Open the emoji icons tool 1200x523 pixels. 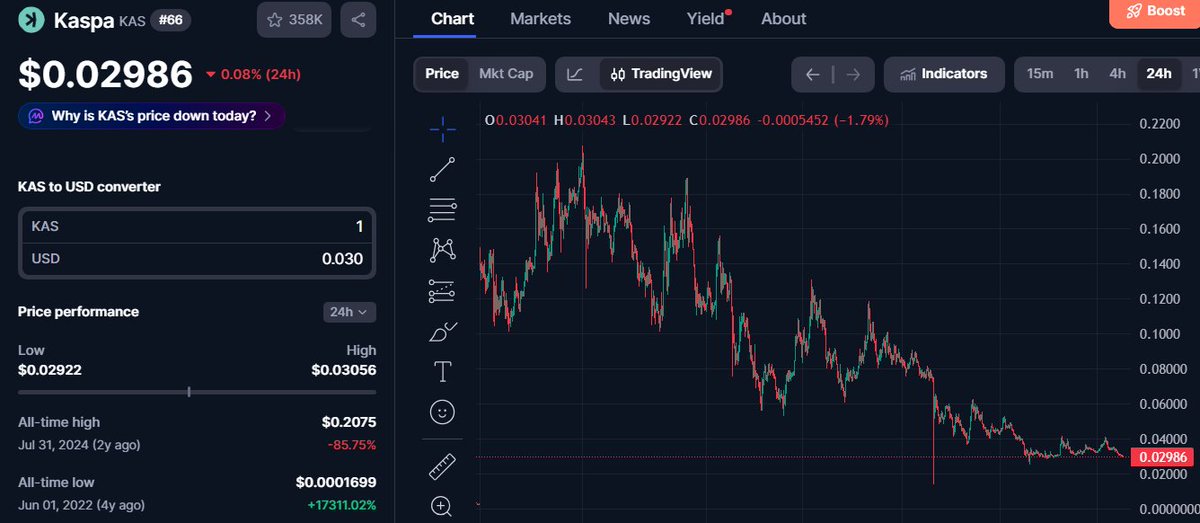[x=443, y=411]
